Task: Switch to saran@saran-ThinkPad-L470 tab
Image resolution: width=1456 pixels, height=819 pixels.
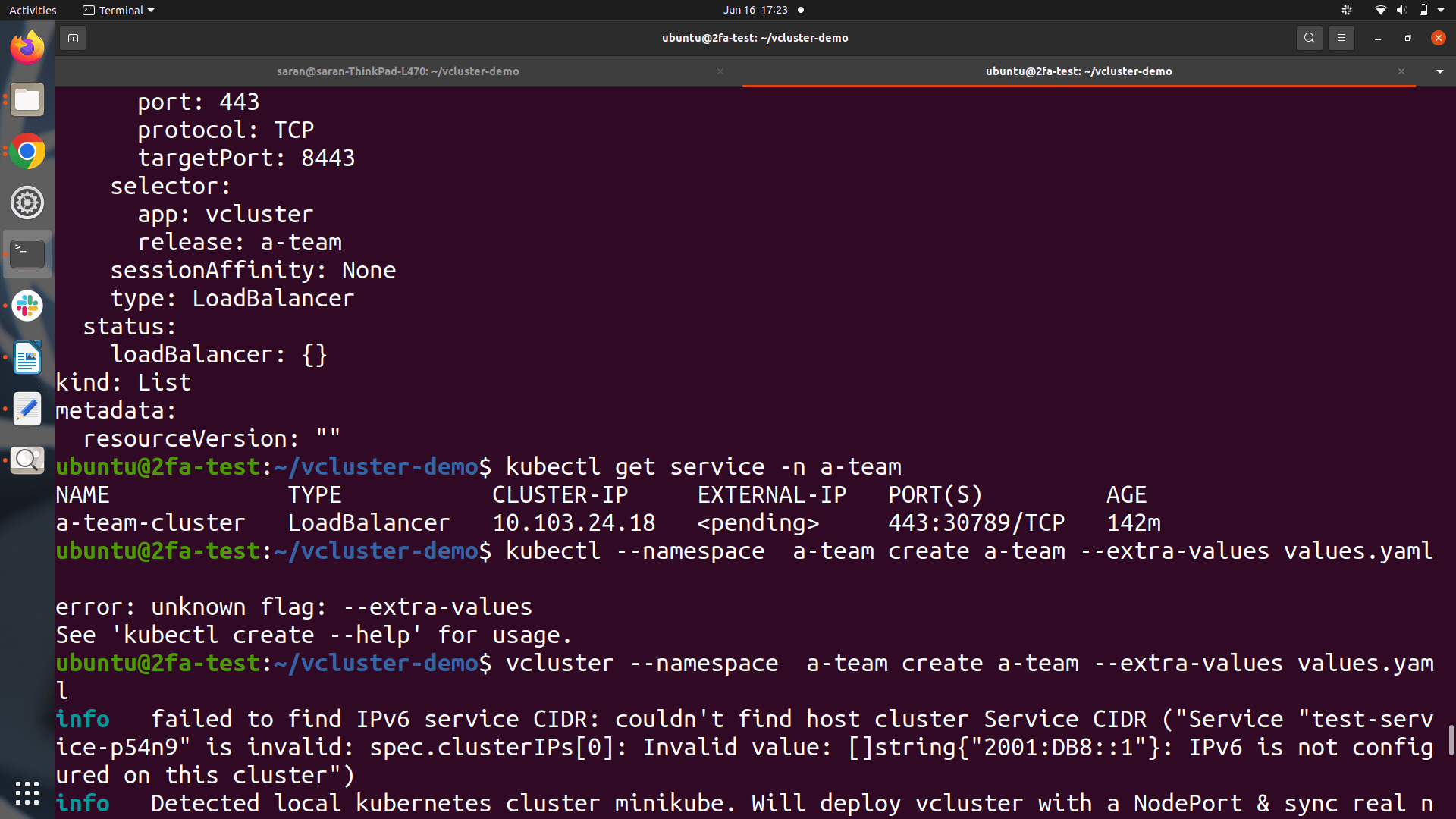Action: [x=397, y=71]
